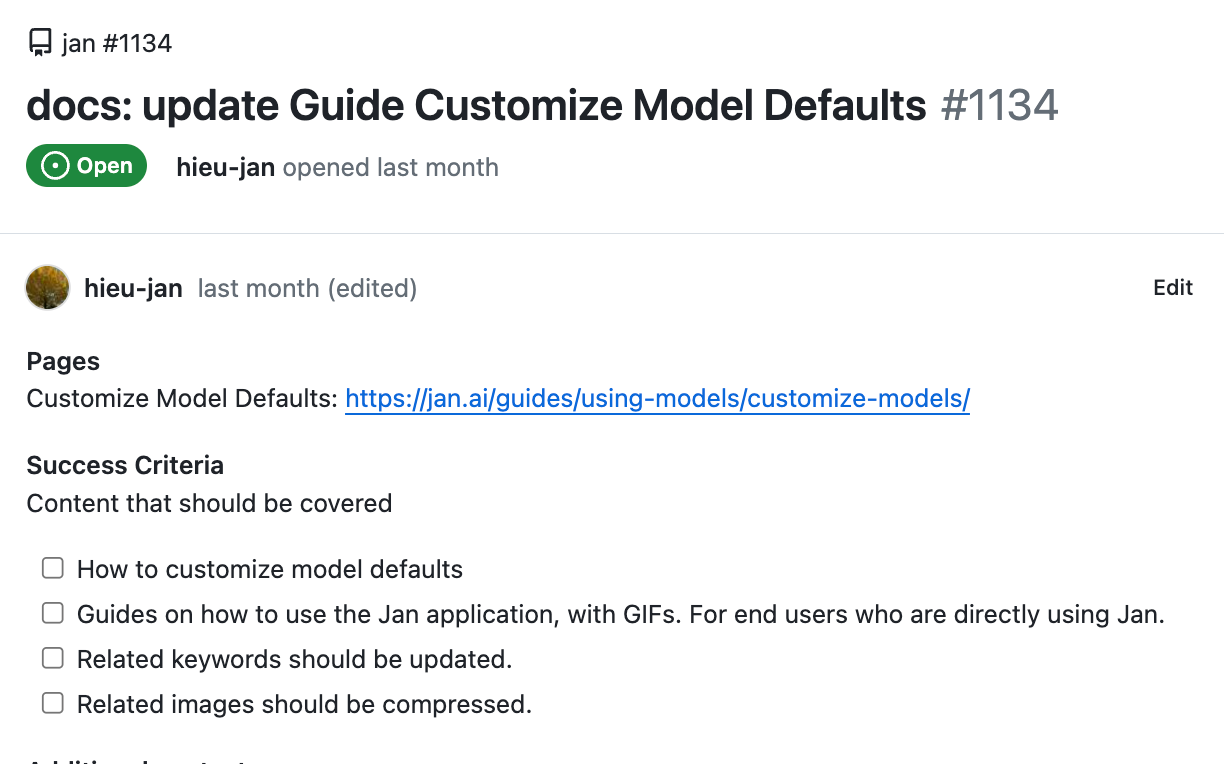This screenshot has width=1224, height=764.
Task: Open the jan #1134 breadcrumb link
Action: pyautogui.click(x=116, y=43)
